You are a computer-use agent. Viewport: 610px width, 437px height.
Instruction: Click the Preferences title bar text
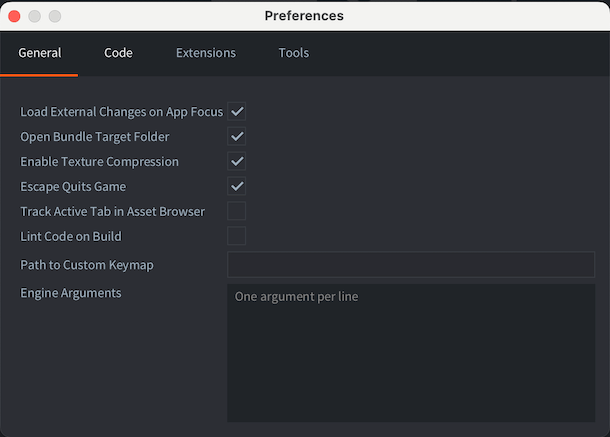(304, 16)
